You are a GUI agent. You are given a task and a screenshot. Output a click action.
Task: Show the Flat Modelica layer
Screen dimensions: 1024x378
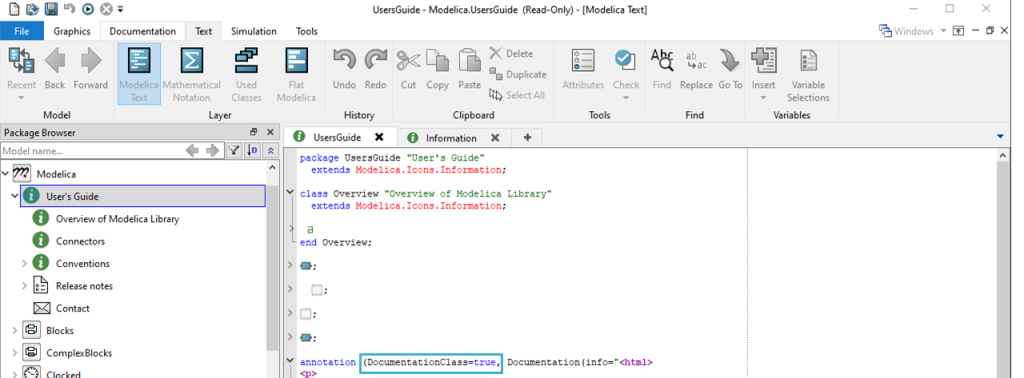point(296,74)
